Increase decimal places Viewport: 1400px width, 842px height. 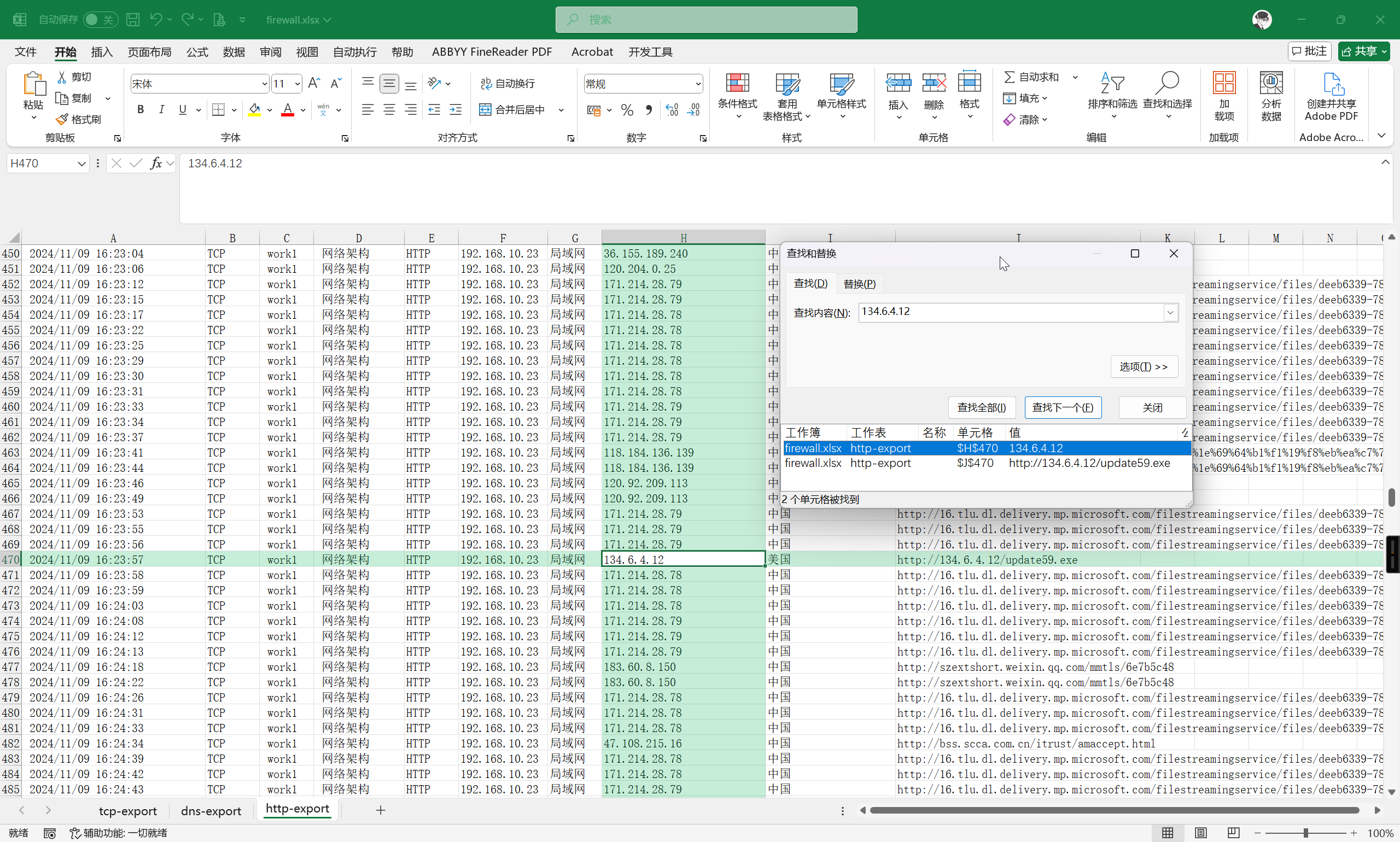(672, 110)
